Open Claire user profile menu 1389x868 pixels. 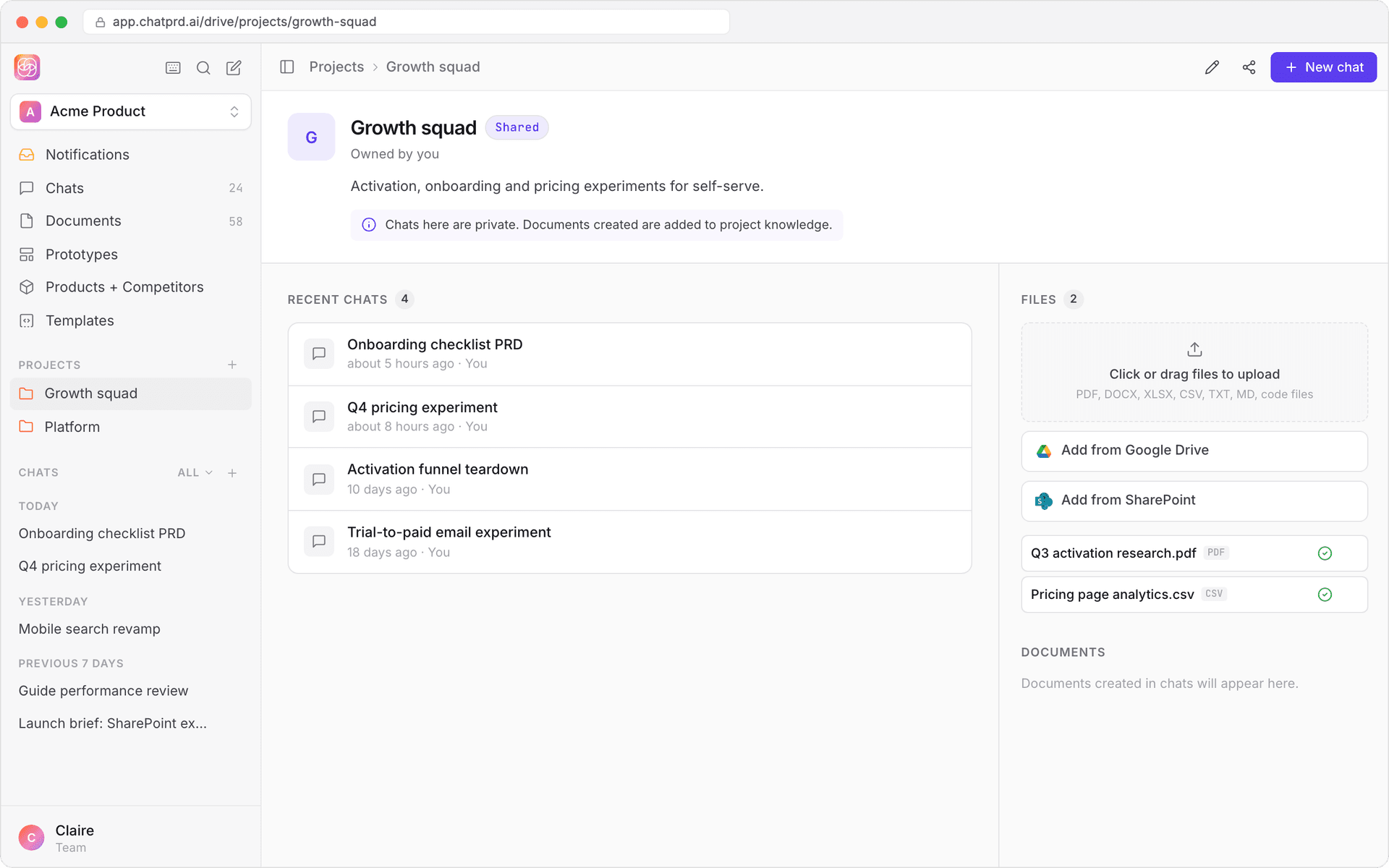[131, 838]
